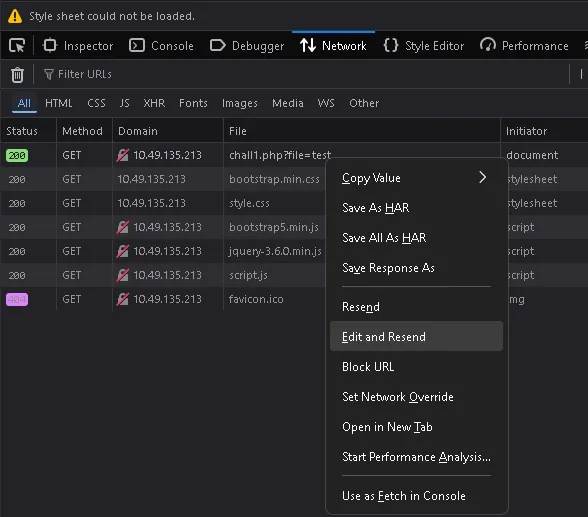Click the element picker icon
588x517 pixels.
[x=16, y=46]
